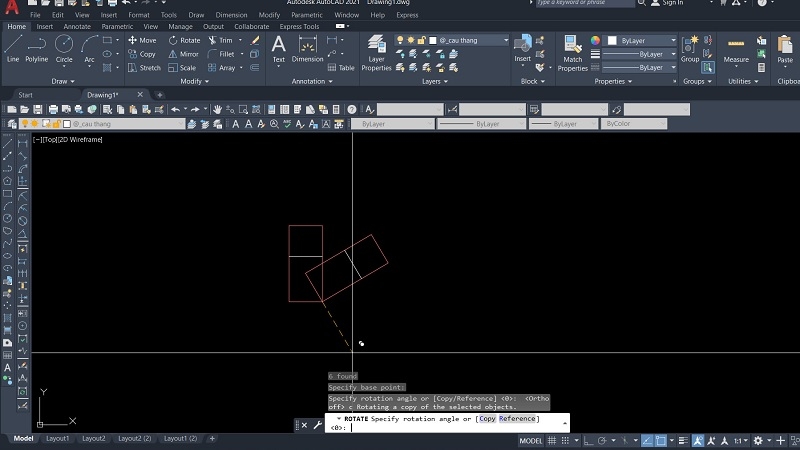Open the File menu
The height and width of the screenshot is (450, 800).
(35, 15)
